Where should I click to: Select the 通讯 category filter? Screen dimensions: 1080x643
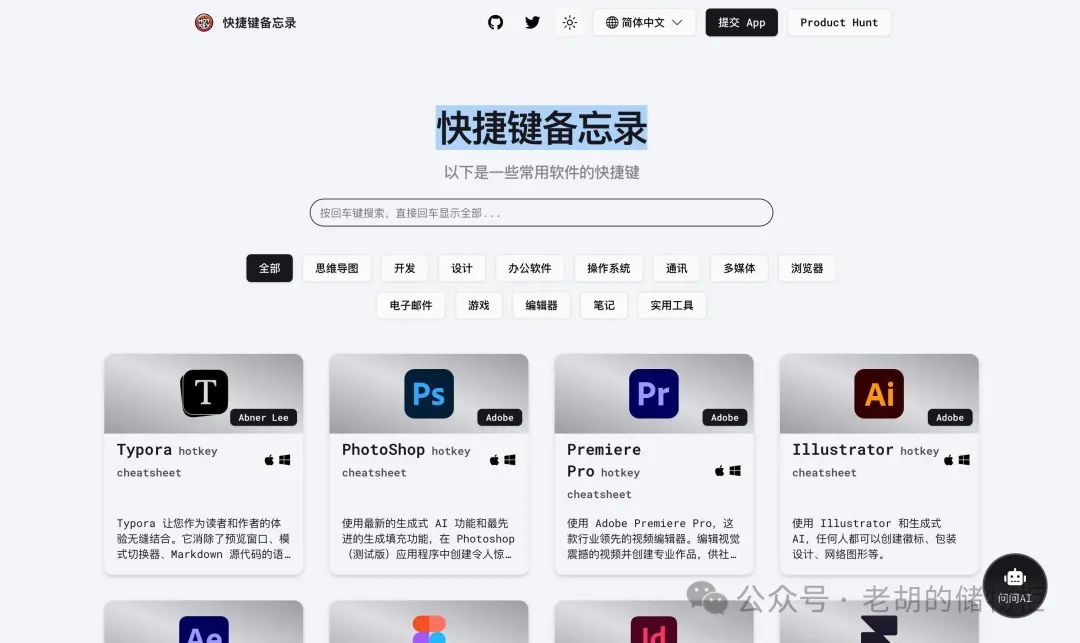coord(676,268)
